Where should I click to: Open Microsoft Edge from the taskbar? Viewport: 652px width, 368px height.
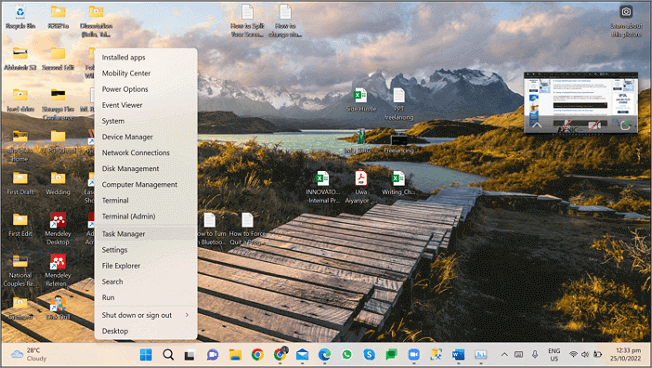point(324,355)
